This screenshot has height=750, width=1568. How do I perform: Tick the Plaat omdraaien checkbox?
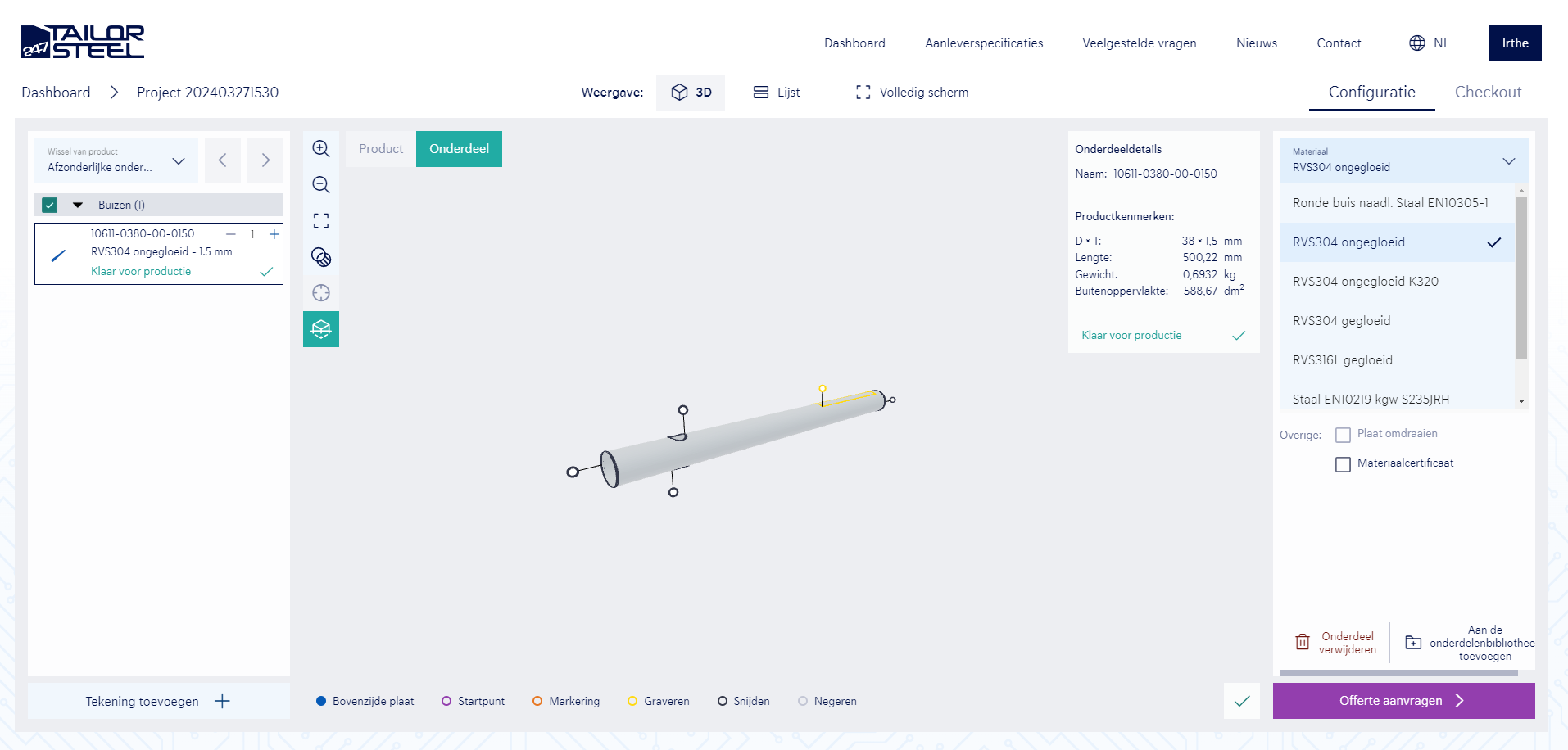tap(1343, 435)
